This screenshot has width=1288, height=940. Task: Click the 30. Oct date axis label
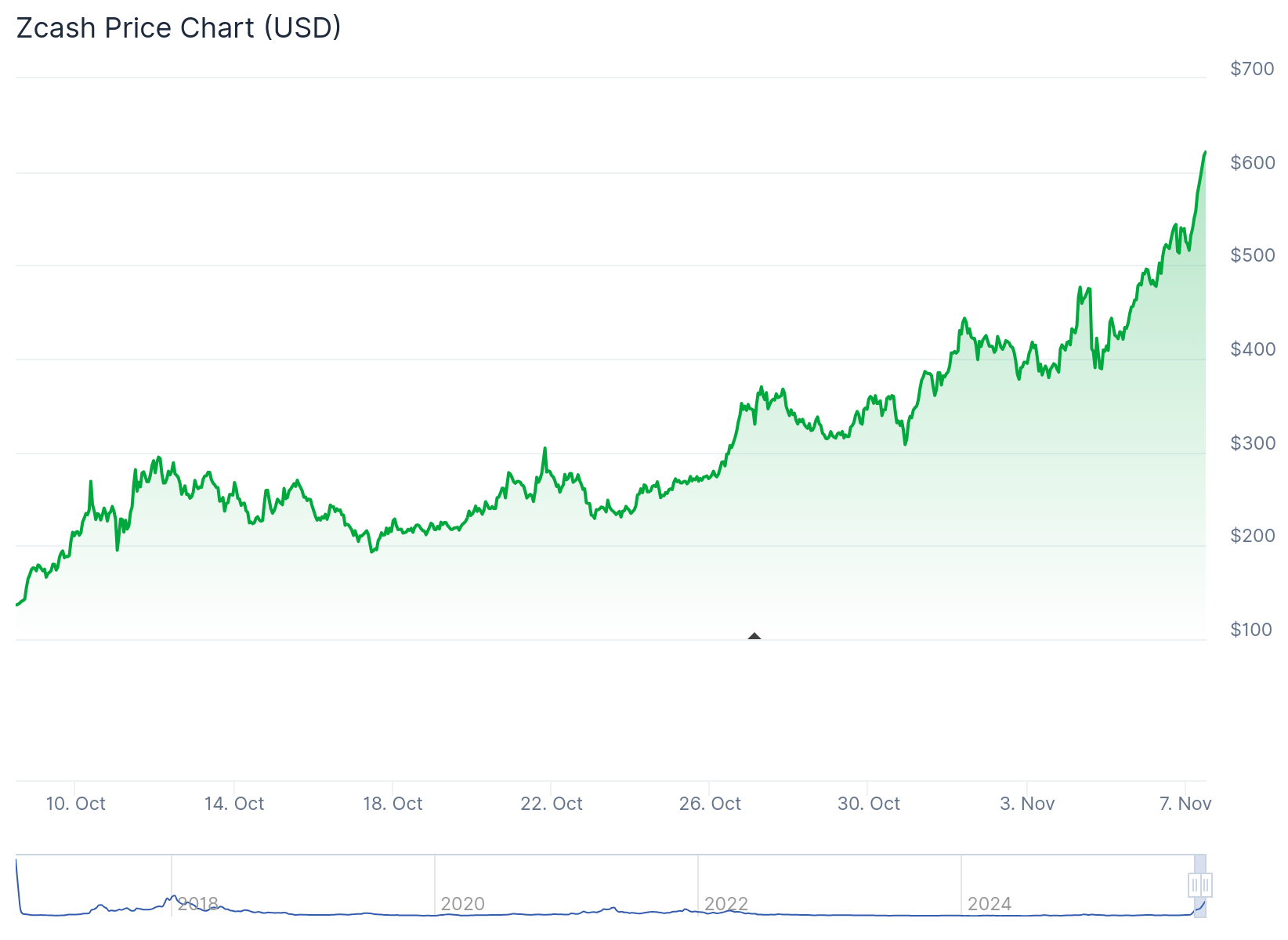point(869,804)
